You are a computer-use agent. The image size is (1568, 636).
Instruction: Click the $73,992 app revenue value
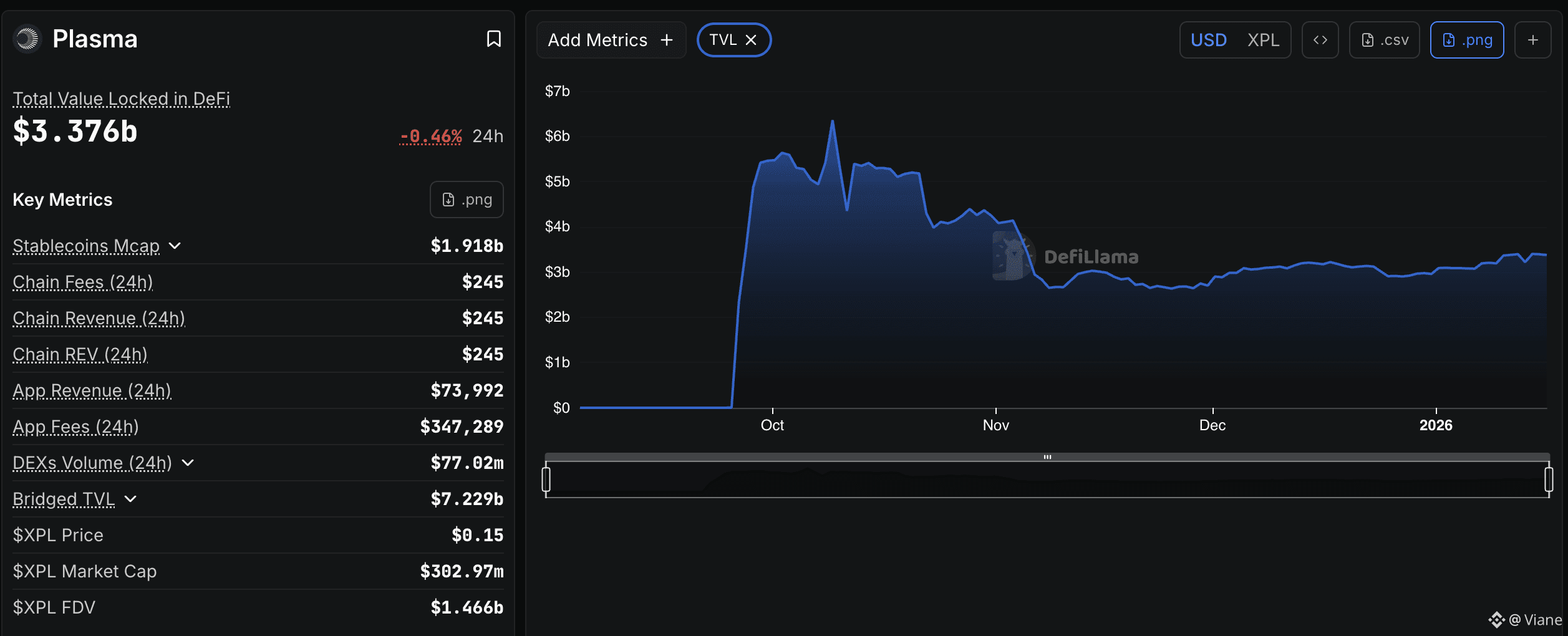pyautogui.click(x=467, y=390)
